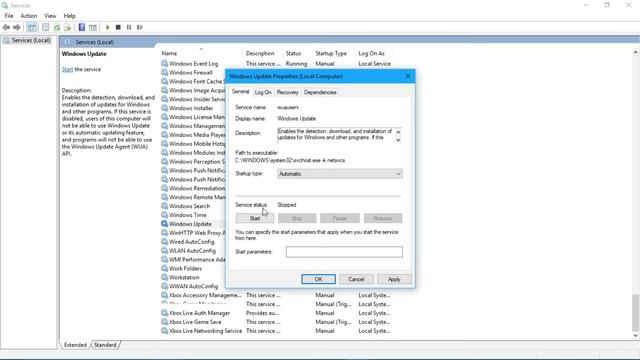Pause the service with the toolbar pause icon
The image size is (640, 360).
129,27
